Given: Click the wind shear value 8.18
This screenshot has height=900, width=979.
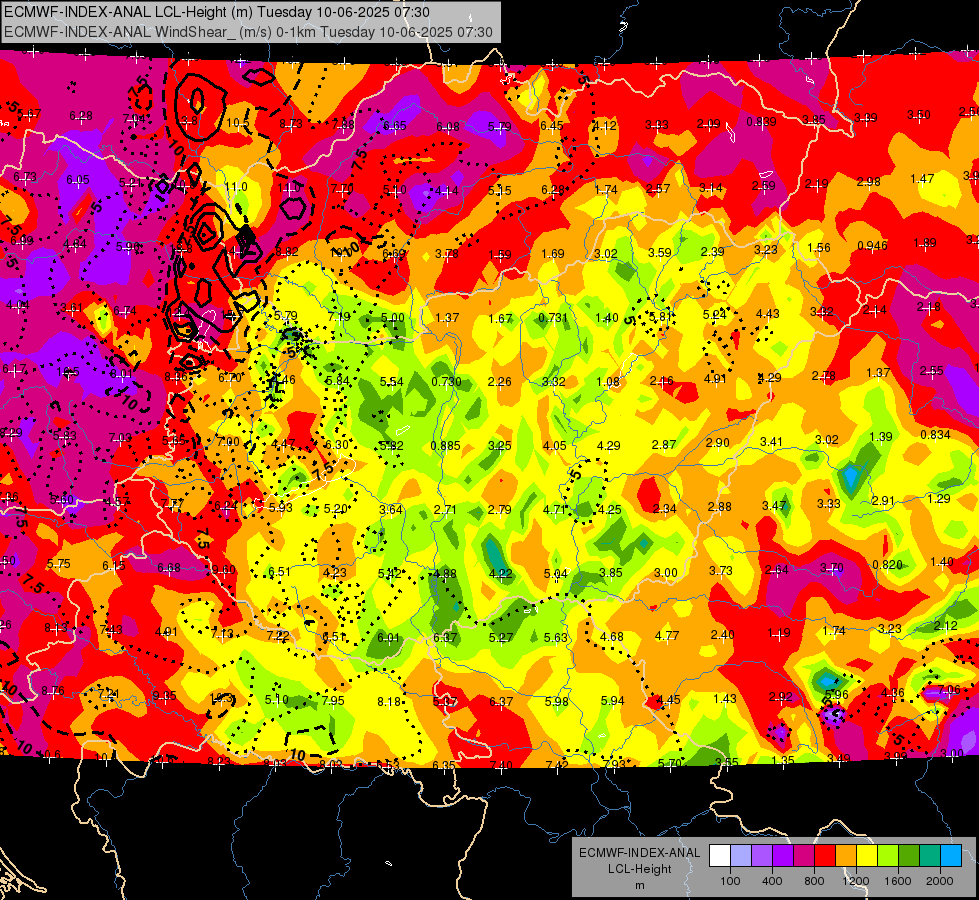Looking at the screenshot, I should [x=389, y=701].
